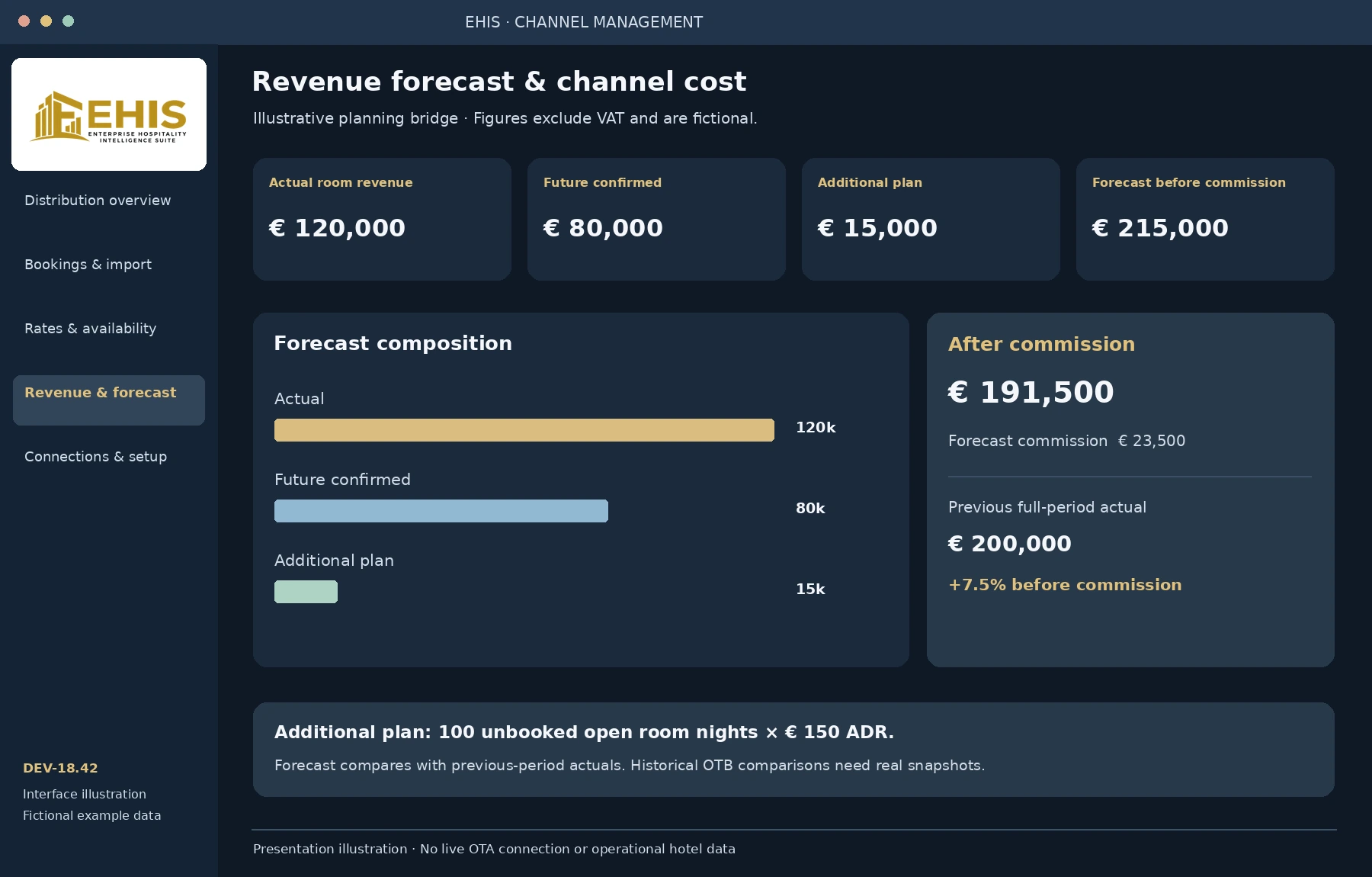Open the Distribution overview section
The height and width of the screenshot is (877, 1372).
pyautogui.click(x=98, y=201)
